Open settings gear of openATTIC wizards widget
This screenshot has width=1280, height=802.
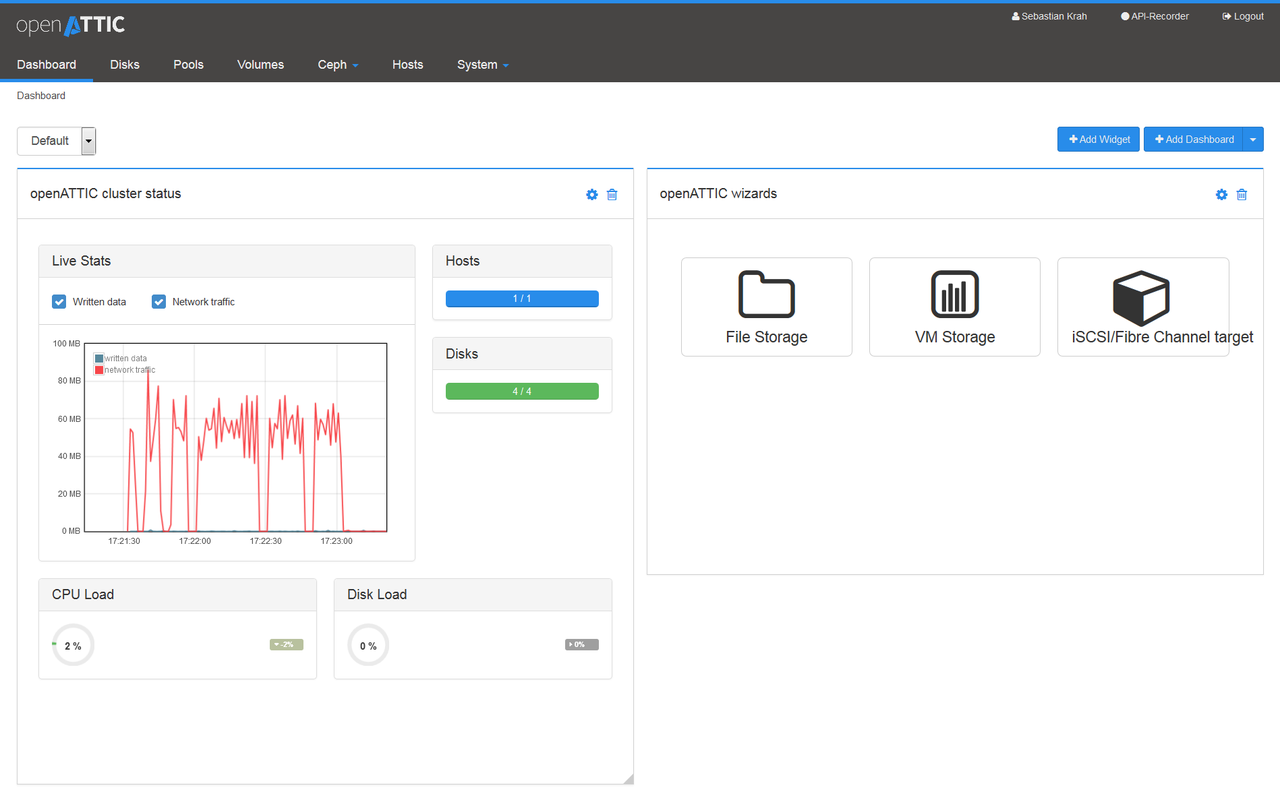tap(1221, 194)
